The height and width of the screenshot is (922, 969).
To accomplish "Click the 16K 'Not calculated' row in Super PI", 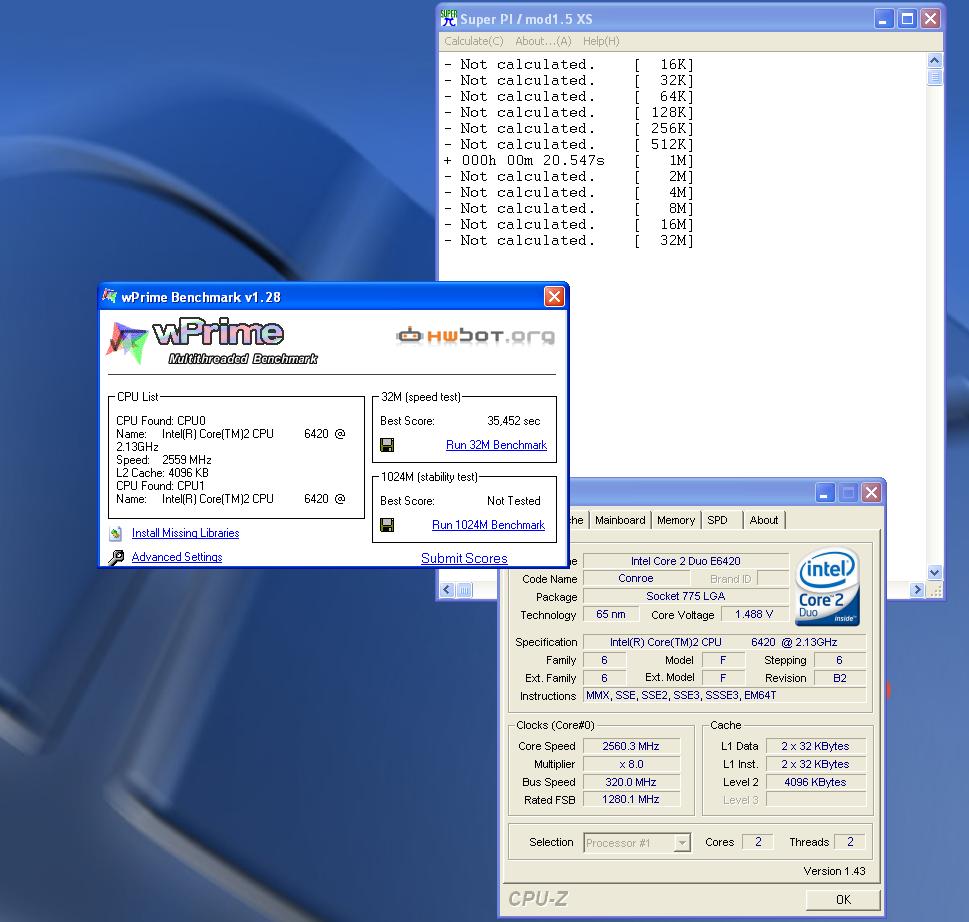I will pyautogui.click(x=568, y=65).
